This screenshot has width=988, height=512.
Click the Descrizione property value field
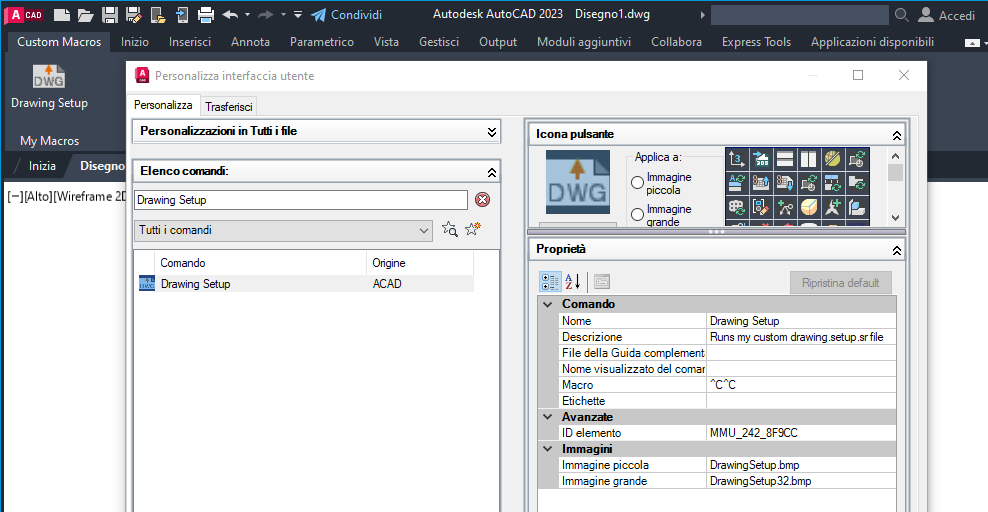click(801, 337)
